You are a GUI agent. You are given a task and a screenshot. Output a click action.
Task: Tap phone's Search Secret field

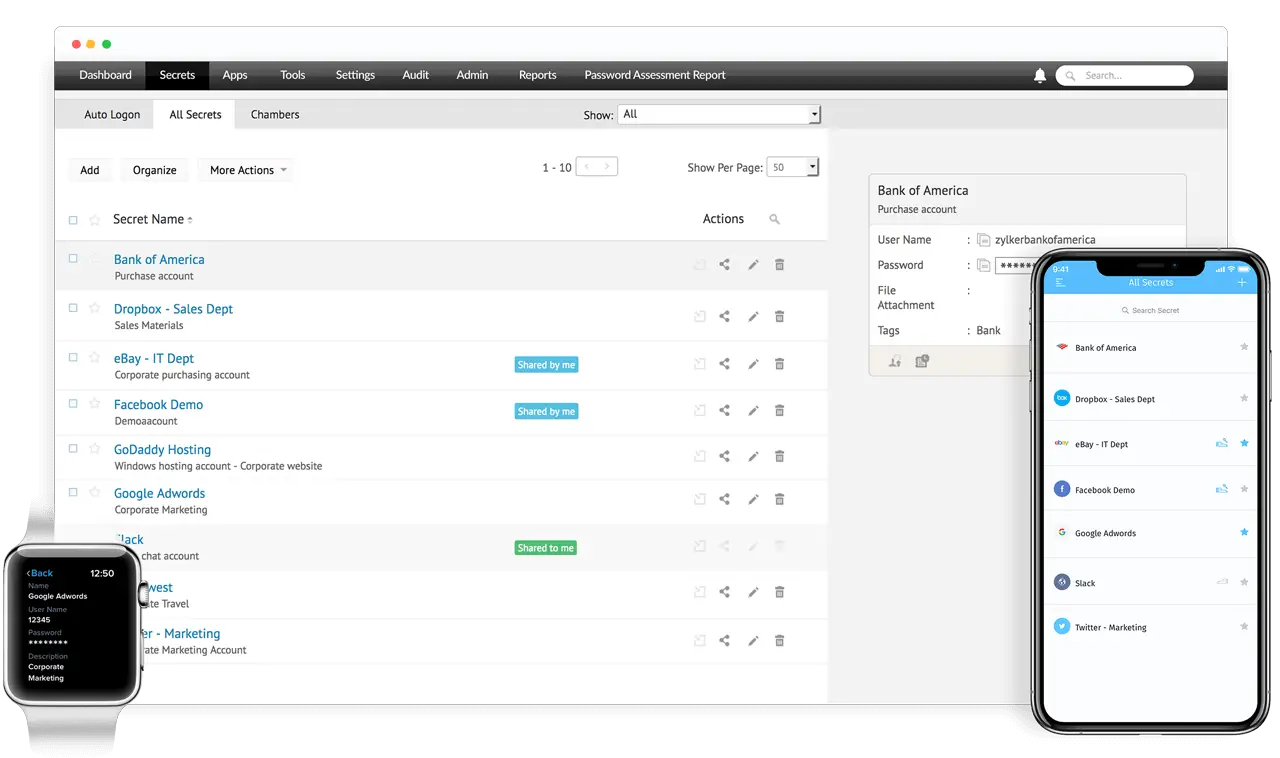[x=1150, y=311]
